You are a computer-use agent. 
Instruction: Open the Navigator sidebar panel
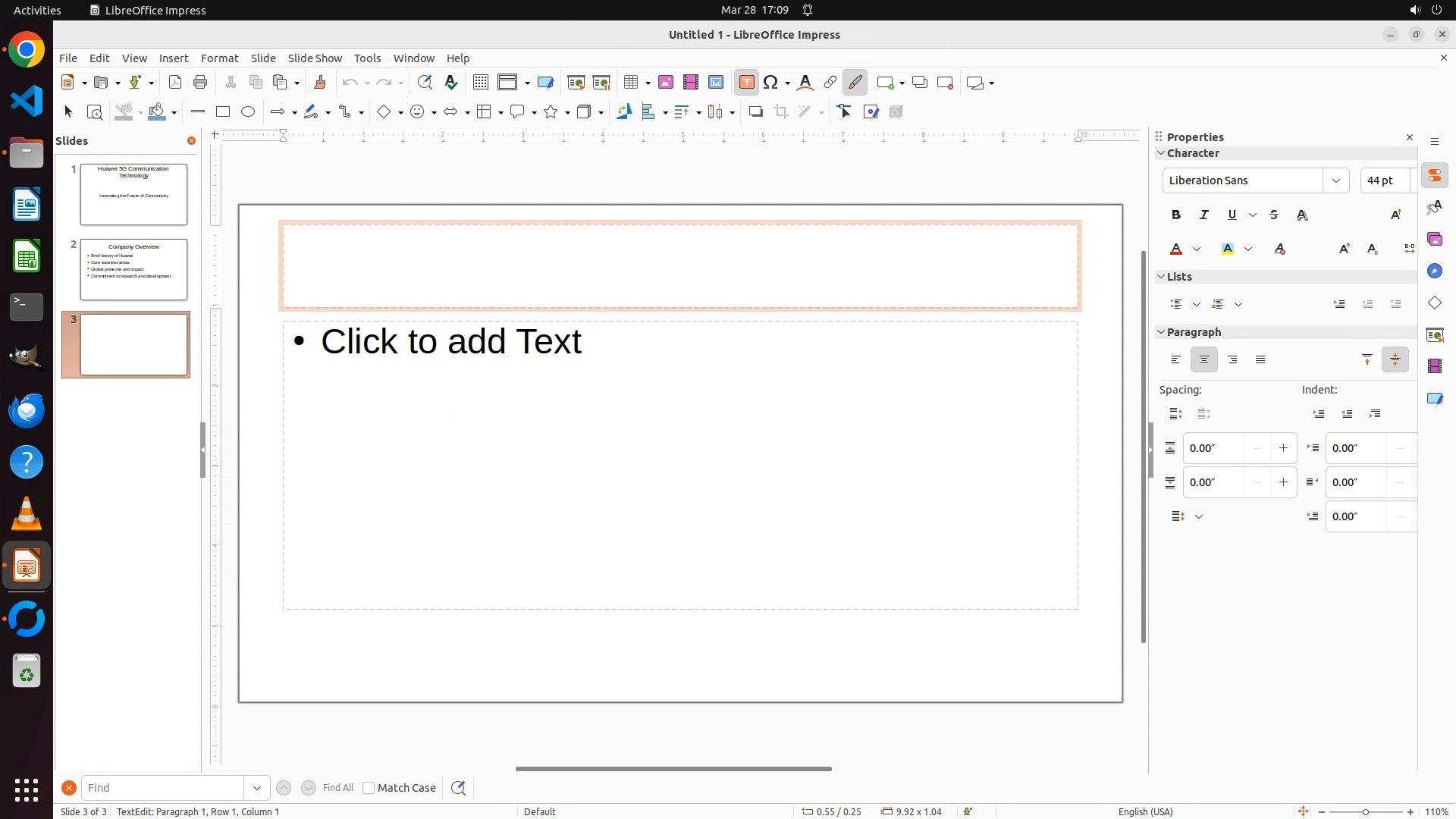(x=1435, y=271)
